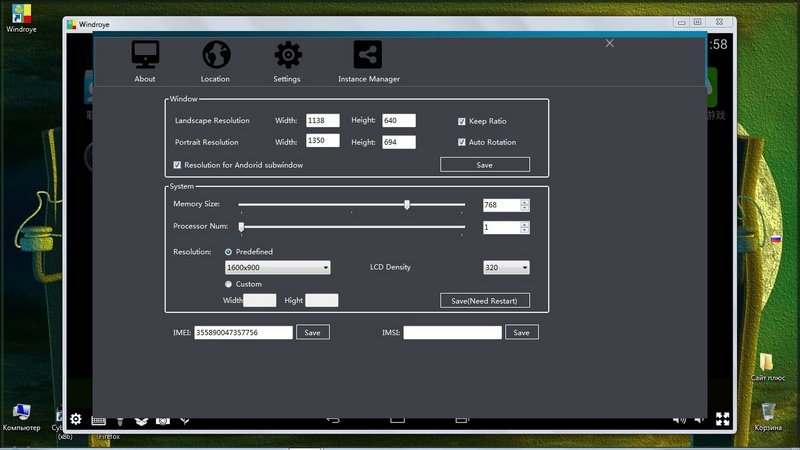Maximize the Windroye window
The width and height of the screenshot is (800, 450).
[x=697, y=22]
